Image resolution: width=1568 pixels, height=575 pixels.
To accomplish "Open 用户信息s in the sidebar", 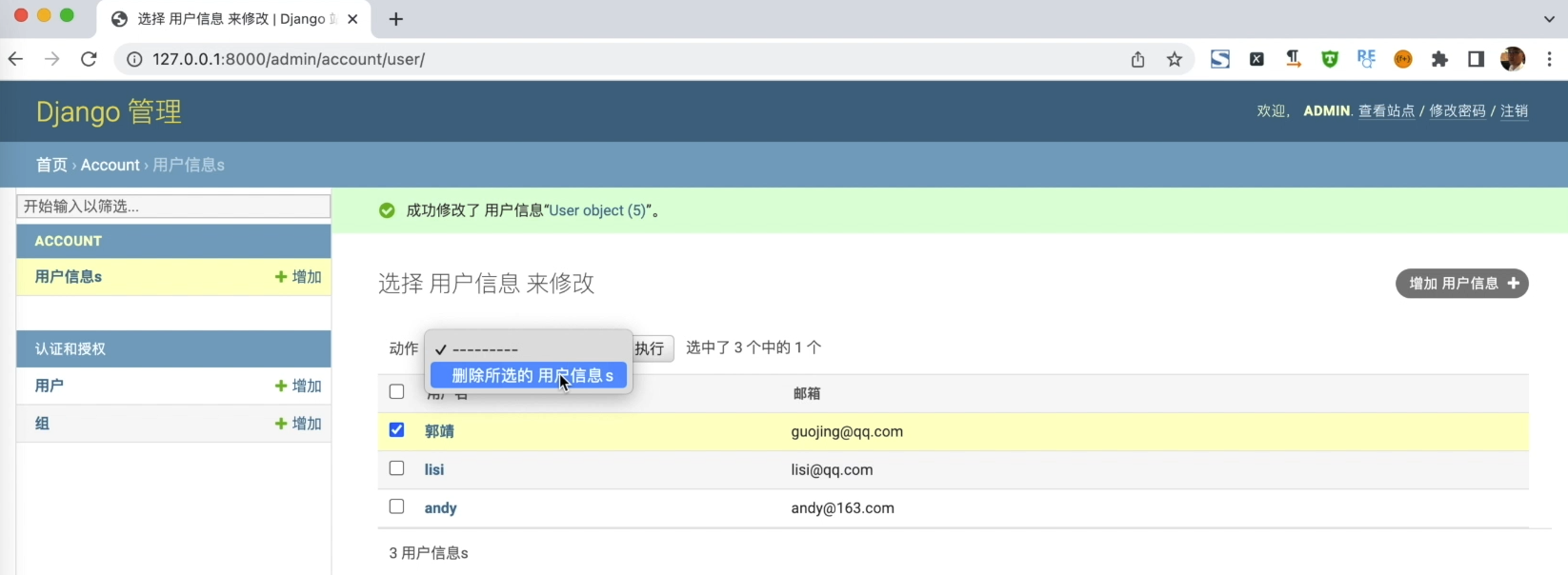I will [x=69, y=276].
